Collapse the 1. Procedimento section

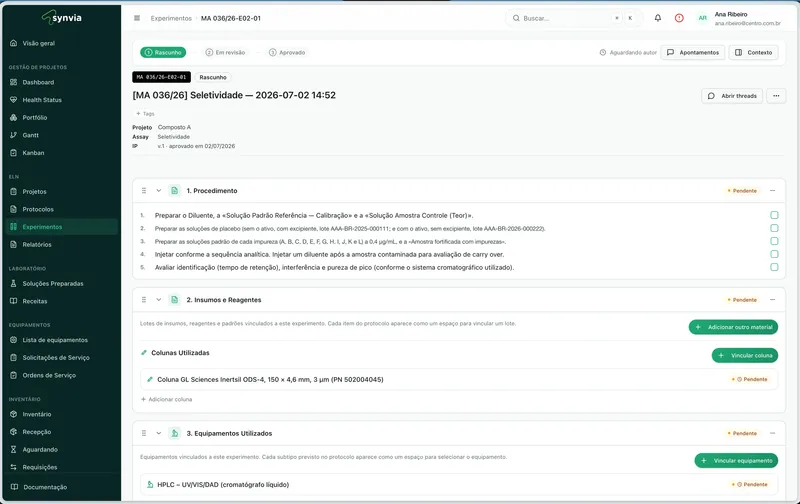pos(159,190)
